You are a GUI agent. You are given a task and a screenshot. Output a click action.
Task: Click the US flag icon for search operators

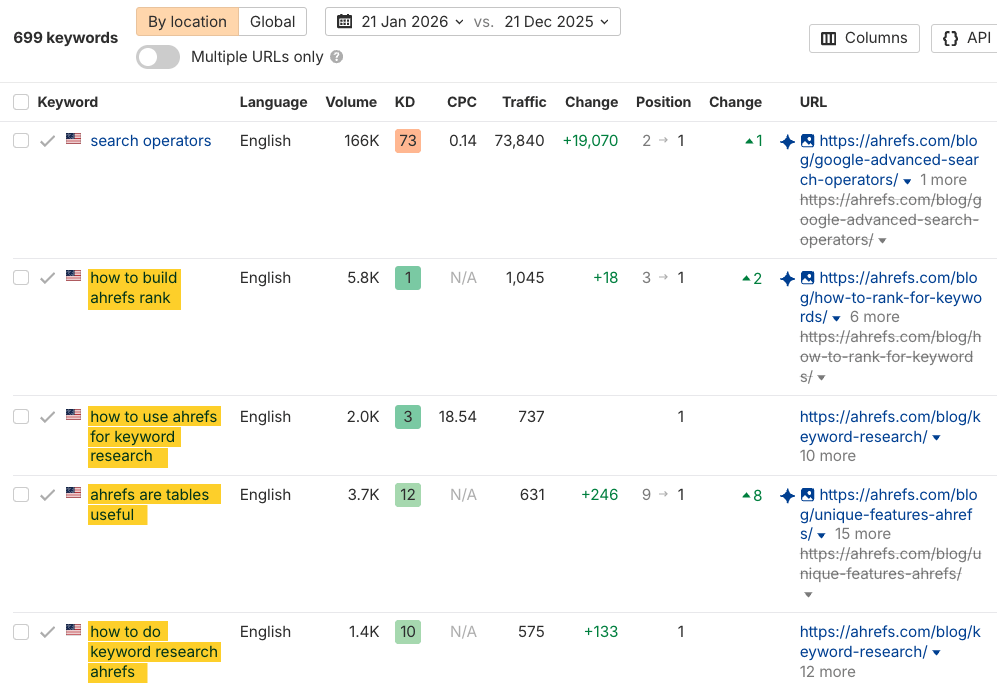click(72, 140)
